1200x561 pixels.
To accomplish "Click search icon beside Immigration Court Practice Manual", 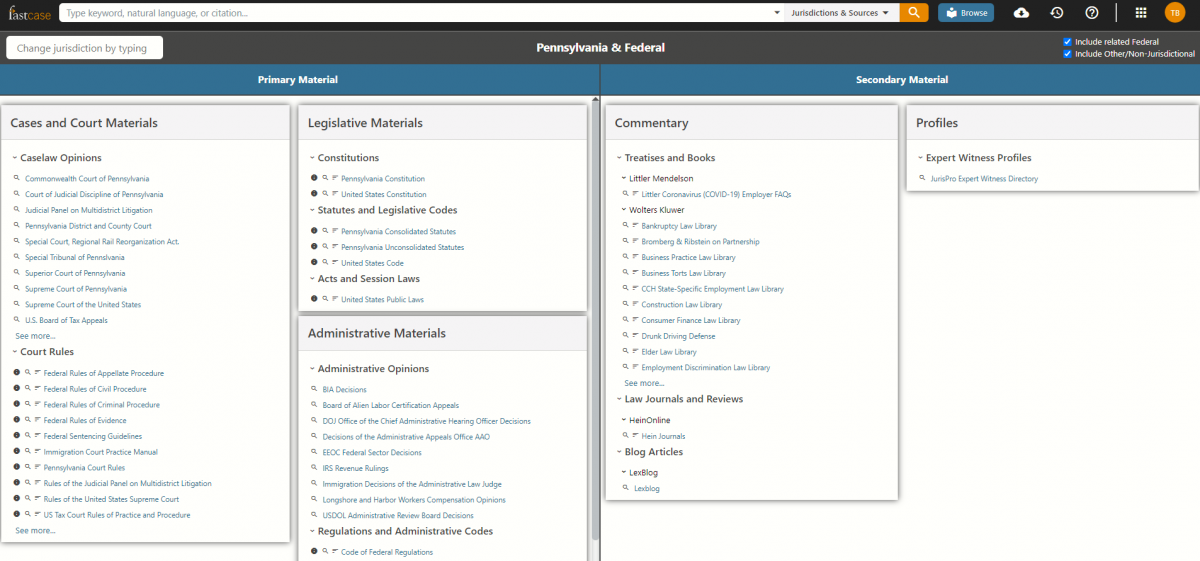I will coord(28,452).
